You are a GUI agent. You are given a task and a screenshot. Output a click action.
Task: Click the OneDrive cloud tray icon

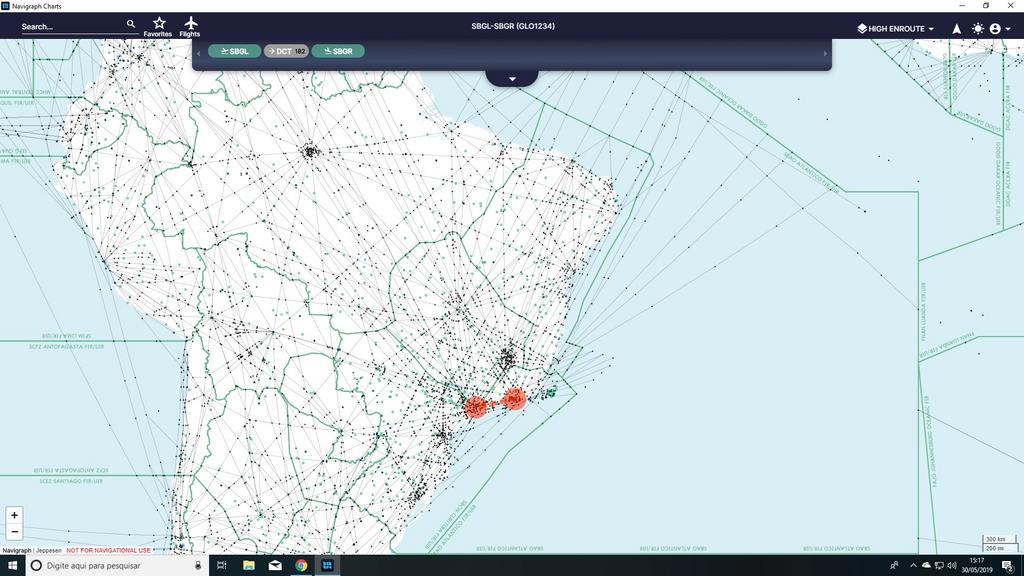click(926, 566)
